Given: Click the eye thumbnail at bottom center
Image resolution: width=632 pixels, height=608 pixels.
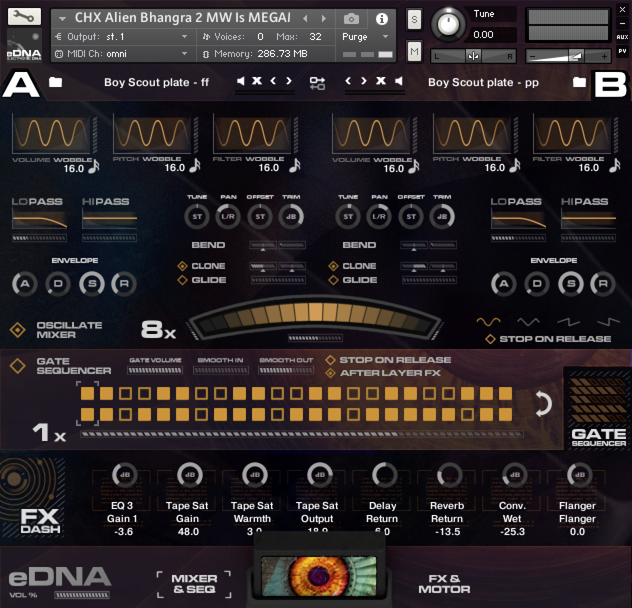Looking at the screenshot, I should 315,577.
